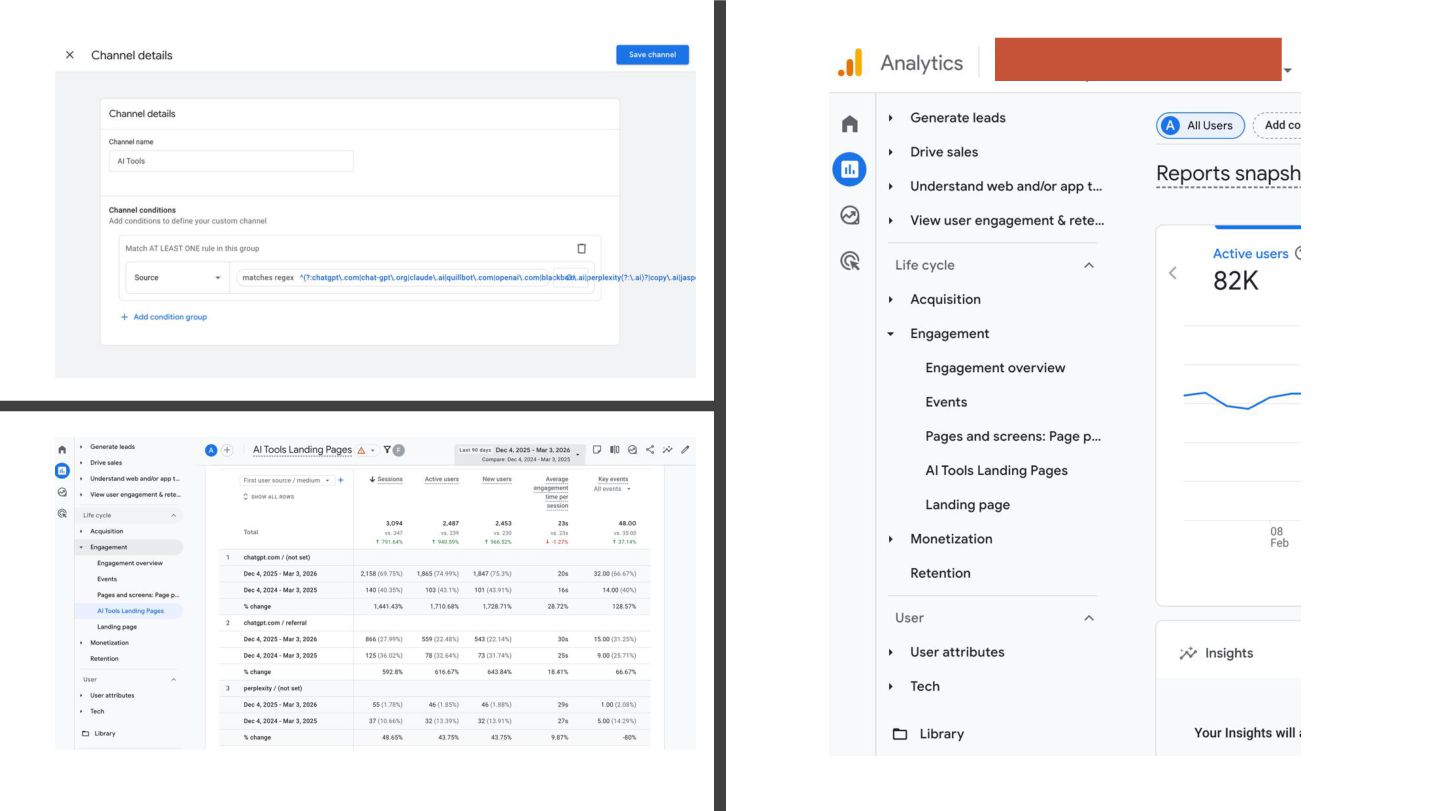The image size is (1440, 811).
Task: Open Events in Reports snapshot window
Action: (x=946, y=402)
